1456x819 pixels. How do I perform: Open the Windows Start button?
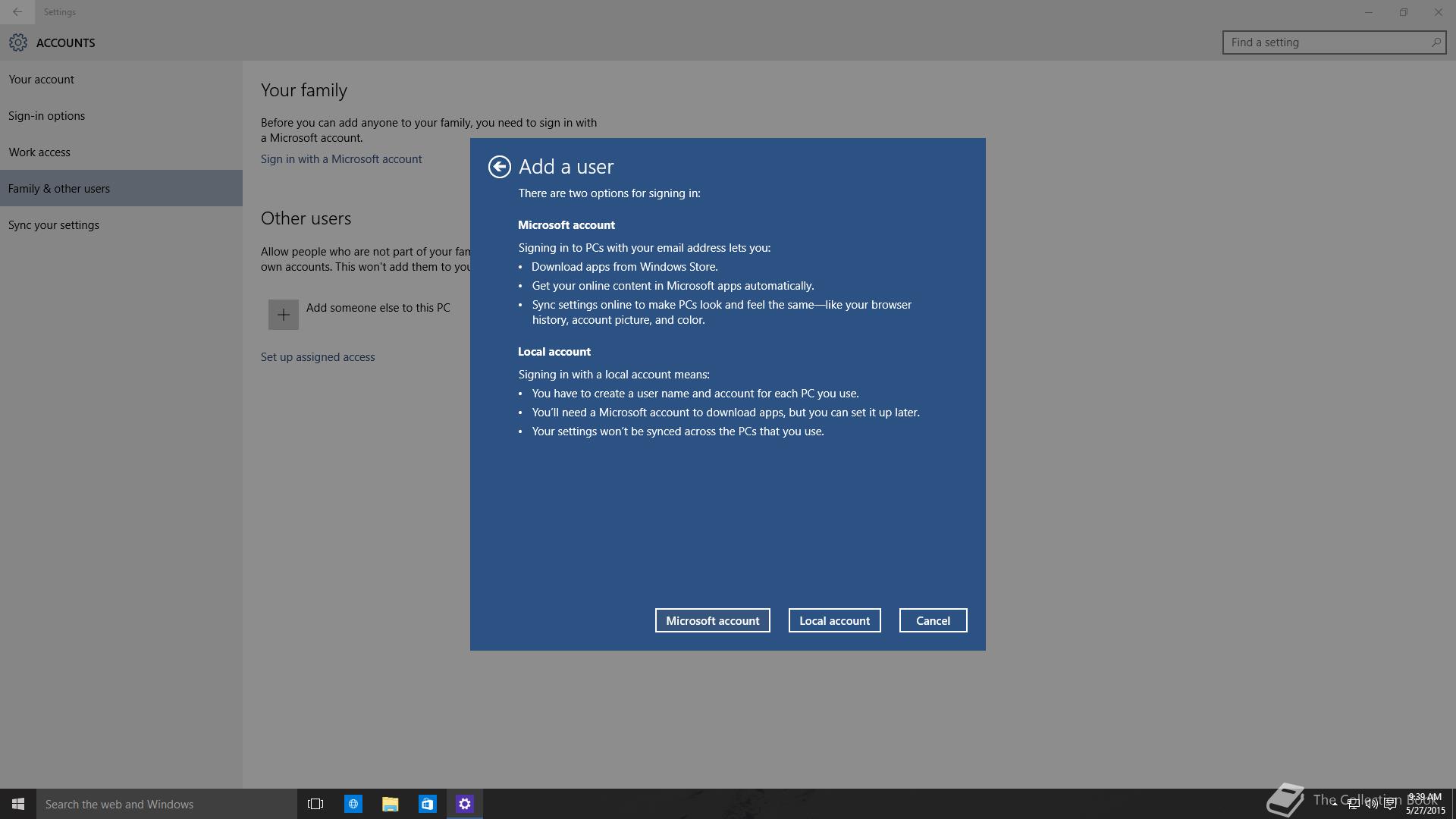pyautogui.click(x=18, y=804)
